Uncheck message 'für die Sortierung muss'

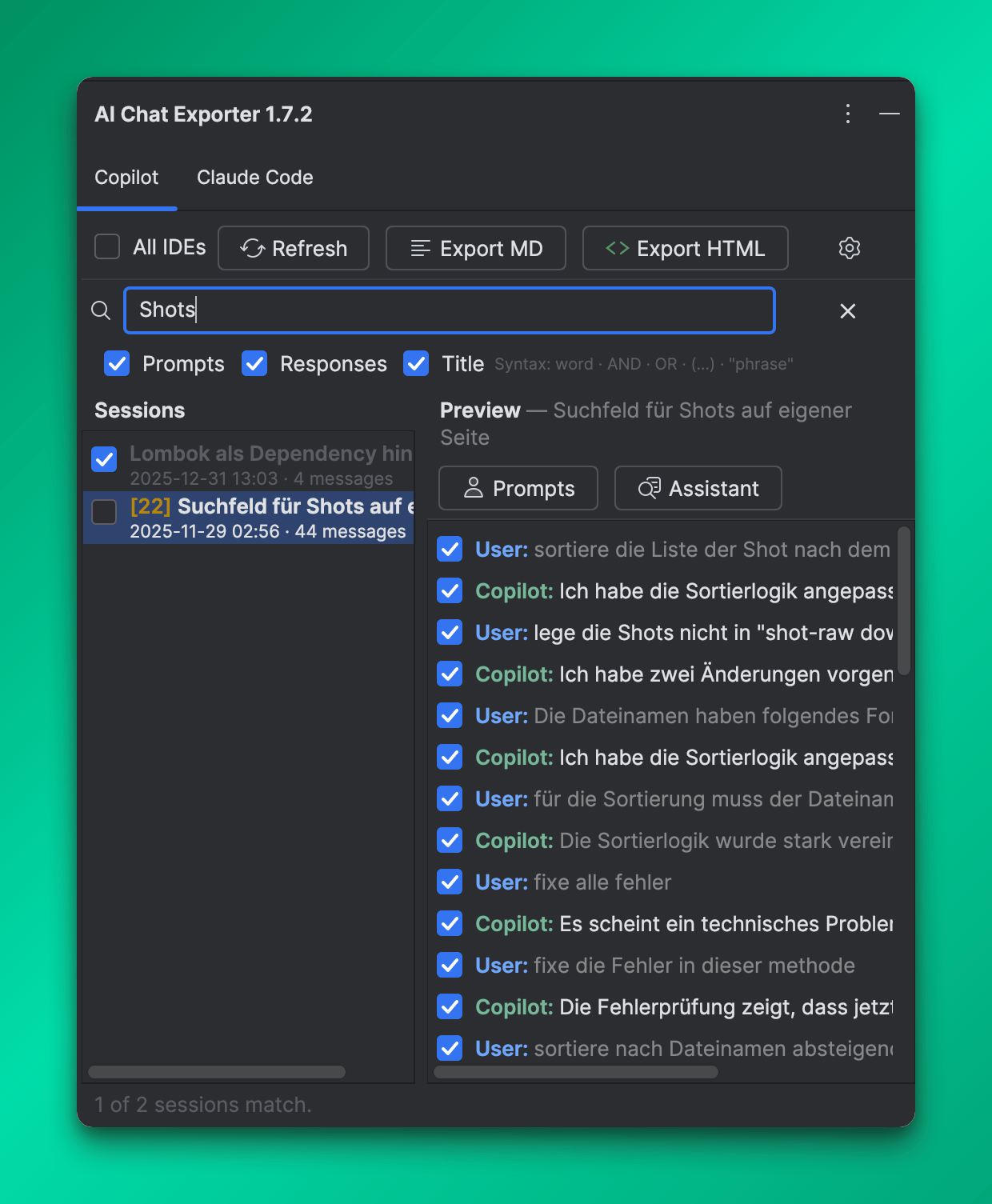click(x=450, y=799)
